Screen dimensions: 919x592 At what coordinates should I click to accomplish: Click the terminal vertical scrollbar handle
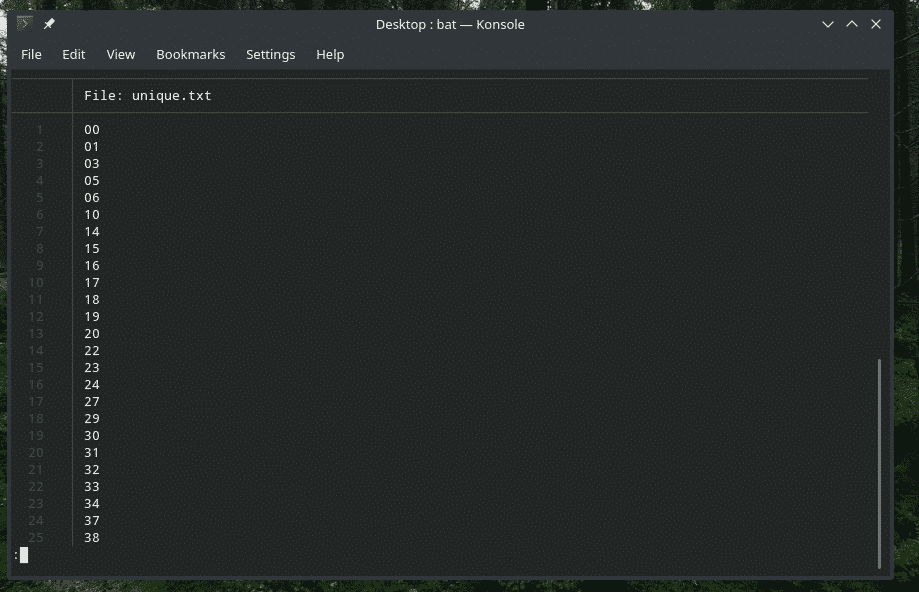[879, 463]
